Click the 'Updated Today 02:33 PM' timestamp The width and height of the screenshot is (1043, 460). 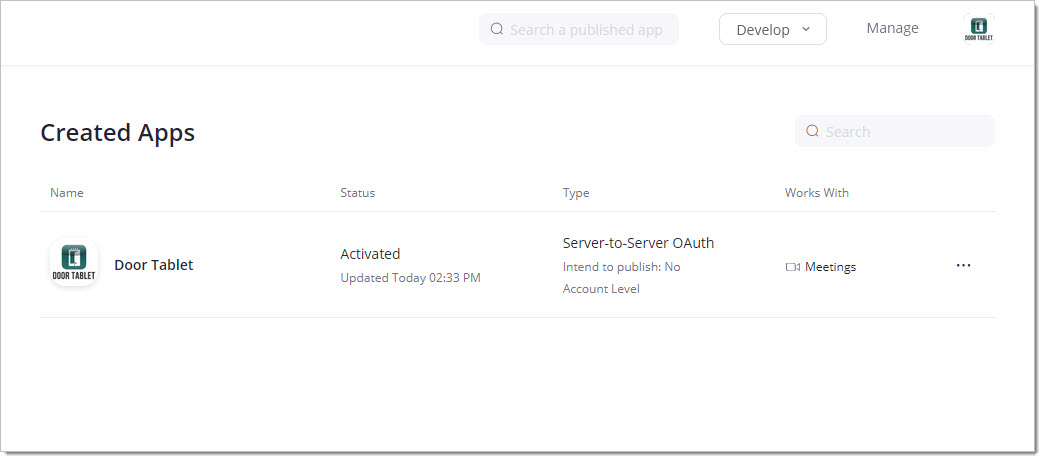coord(410,278)
